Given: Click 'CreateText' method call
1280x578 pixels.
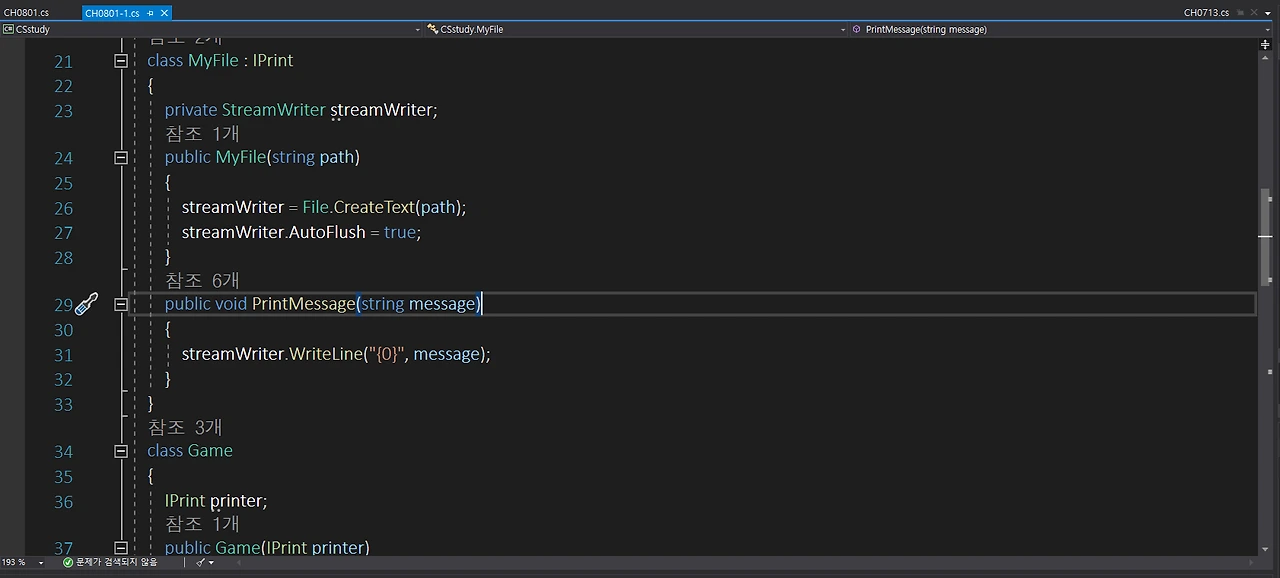Looking at the screenshot, I should coord(374,207).
